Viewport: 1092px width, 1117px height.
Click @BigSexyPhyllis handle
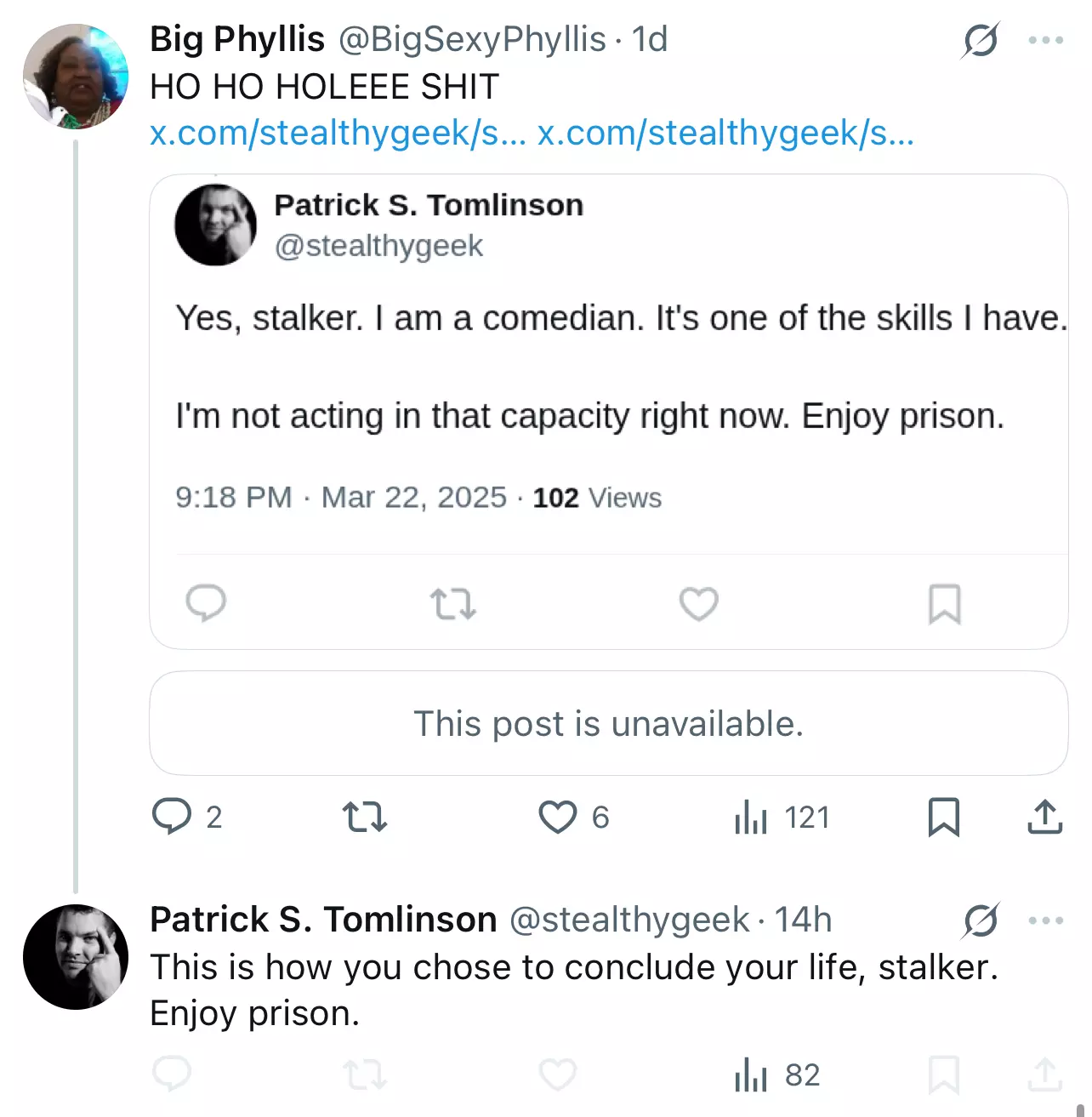(472, 40)
